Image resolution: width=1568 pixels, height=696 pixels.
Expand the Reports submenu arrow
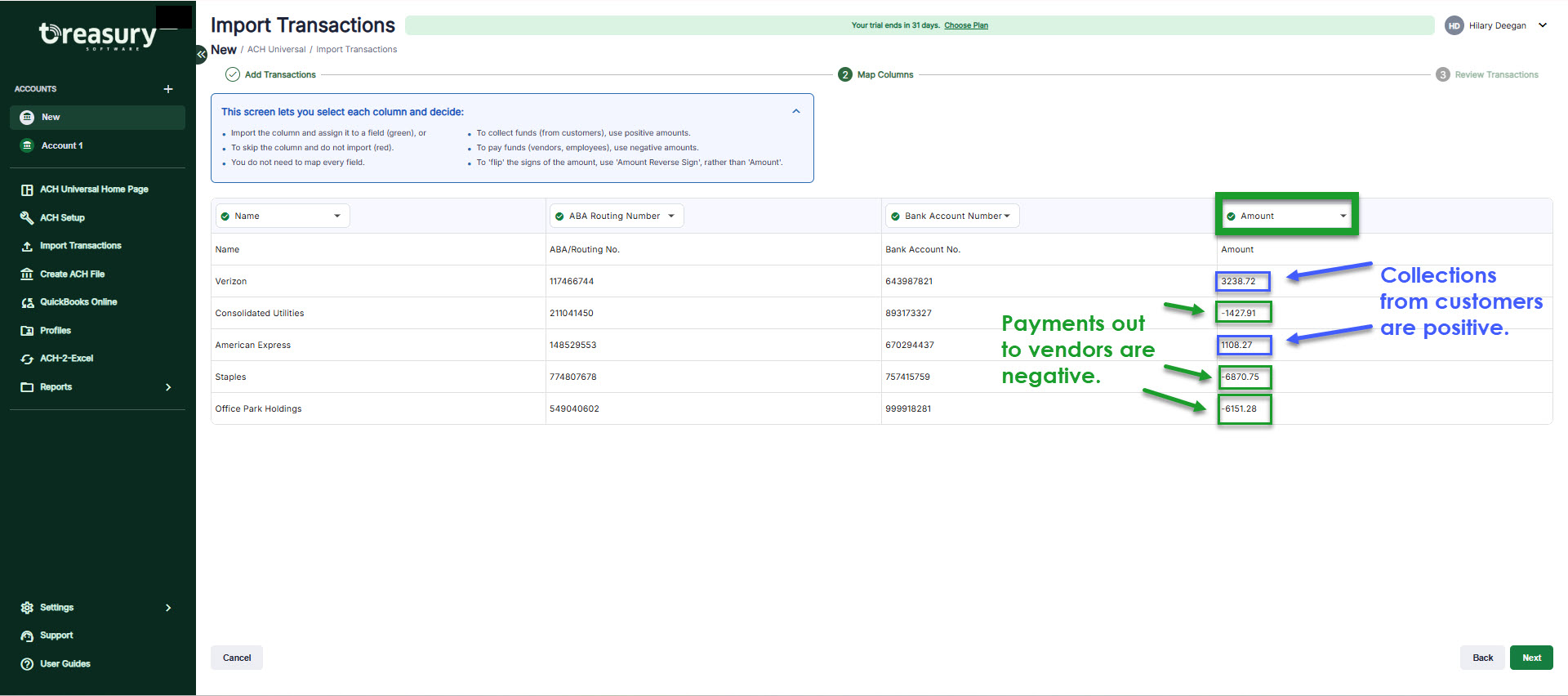click(x=168, y=387)
